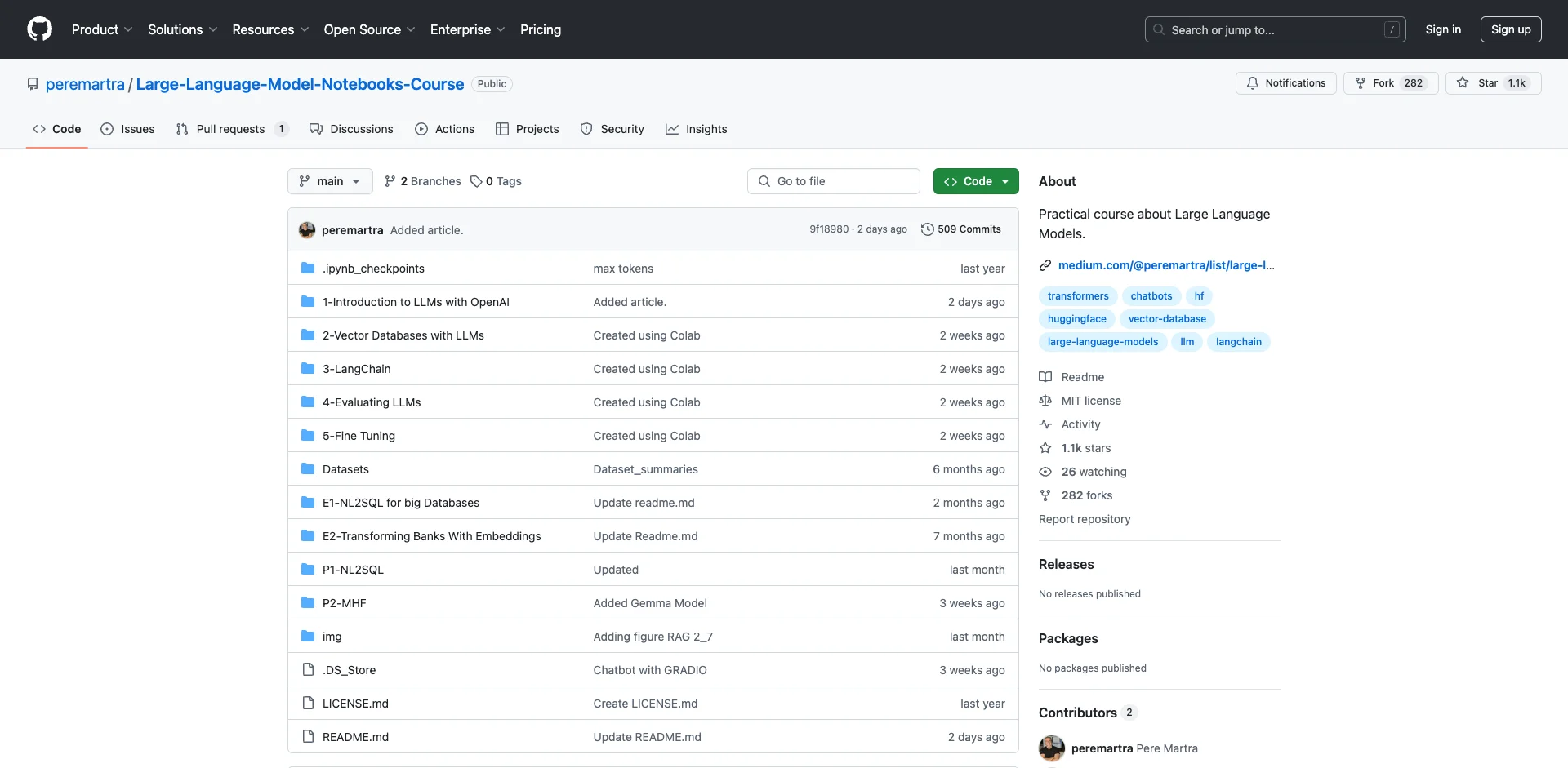Viewport: 1568px width, 768px height.
Task: Click the Go to file field
Action: point(834,181)
